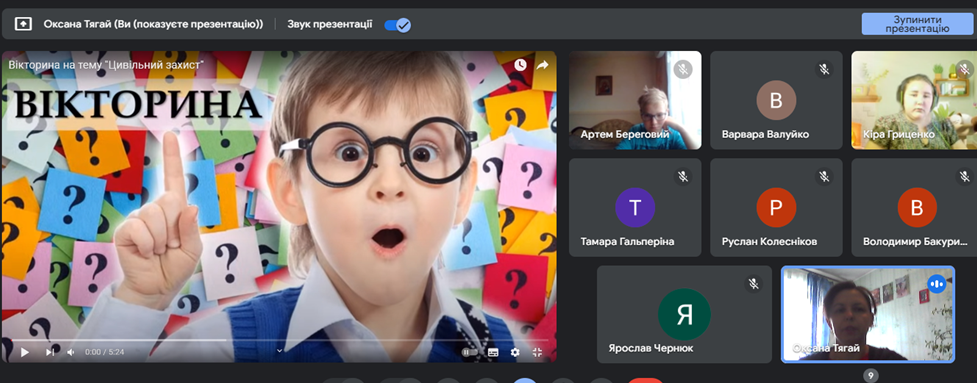The image size is (977, 383).
Task: Click muted mic icon on Варвара Валуйко tile
Action: point(824,70)
